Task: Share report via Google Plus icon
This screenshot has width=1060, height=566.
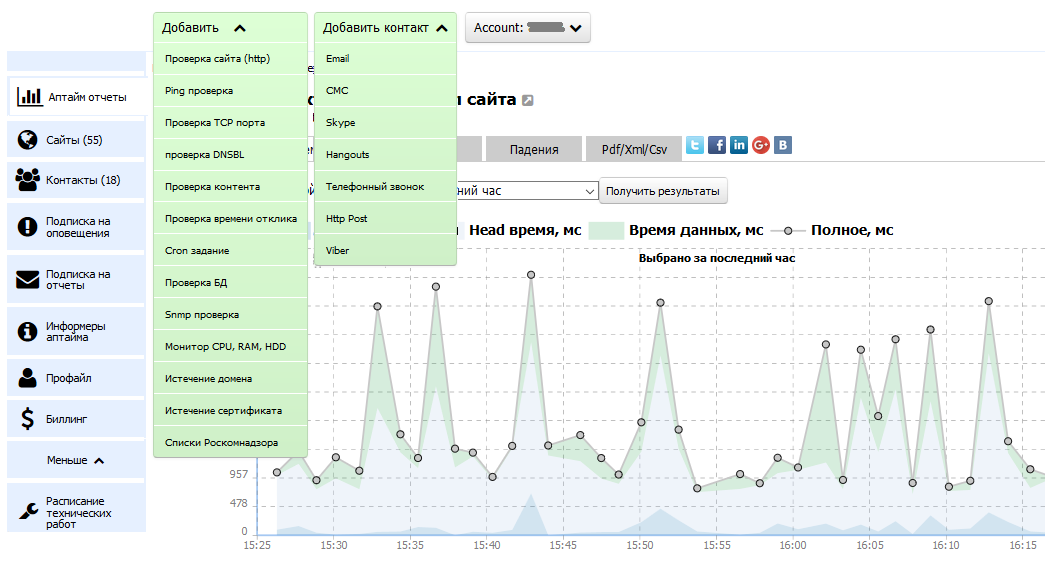Action: pyautogui.click(x=761, y=145)
